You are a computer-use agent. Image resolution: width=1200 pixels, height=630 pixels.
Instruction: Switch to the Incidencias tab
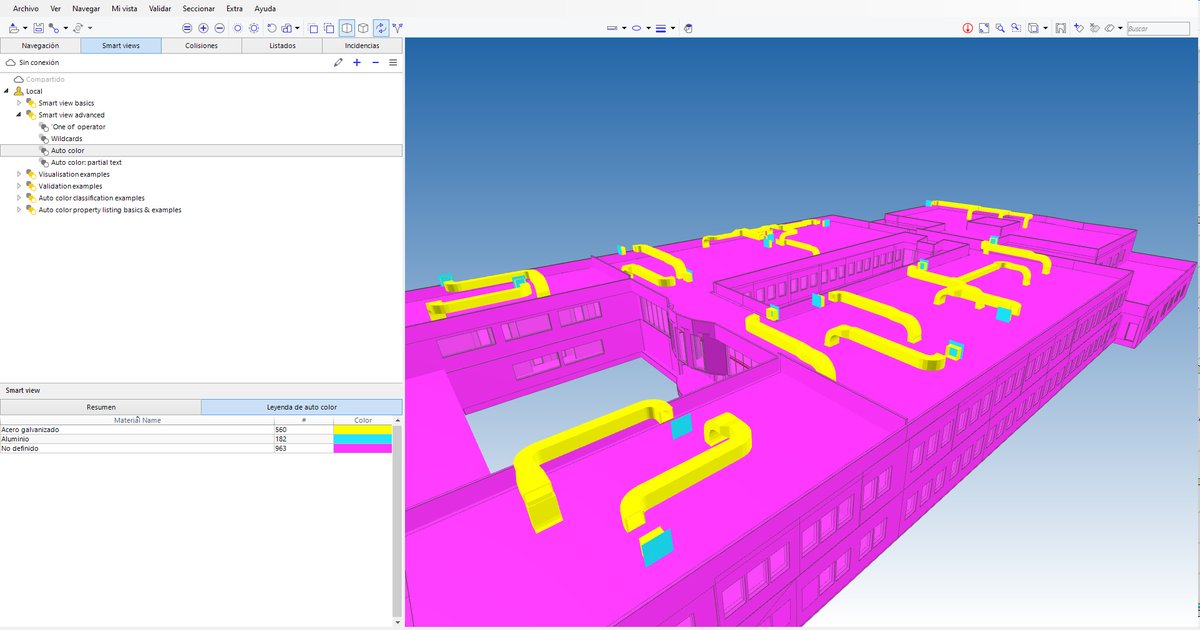pos(362,45)
